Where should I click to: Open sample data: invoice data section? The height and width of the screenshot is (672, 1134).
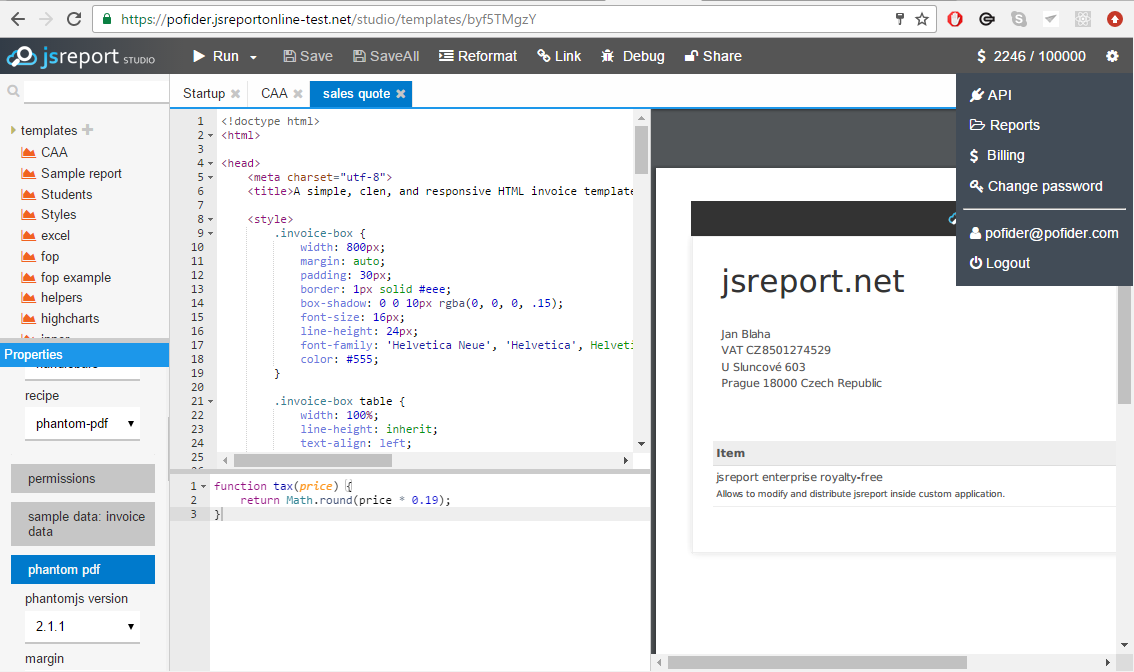[x=82, y=524]
